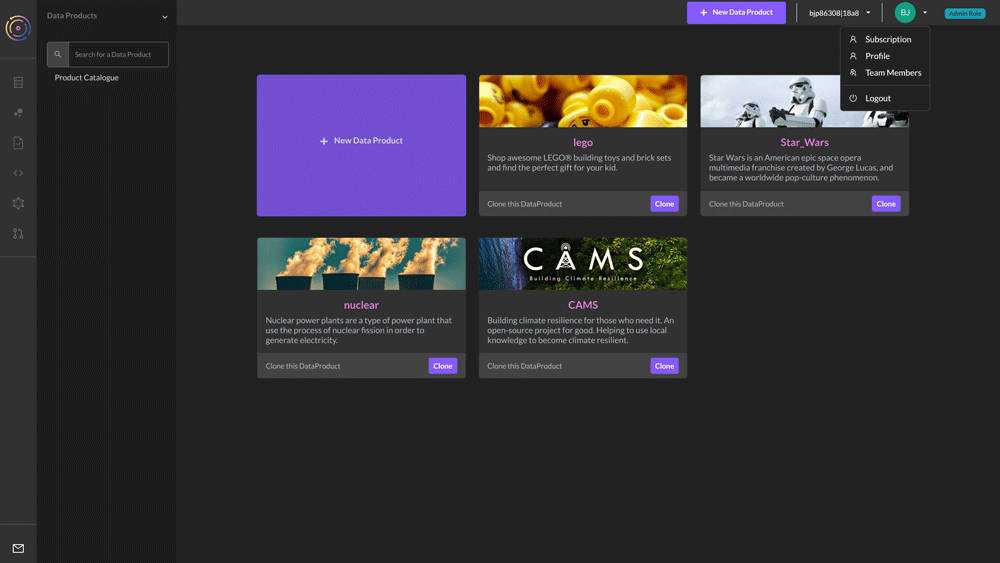Open the Star_Wars product title
The width and height of the screenshot is (1000, 563).
click(804, 142)
